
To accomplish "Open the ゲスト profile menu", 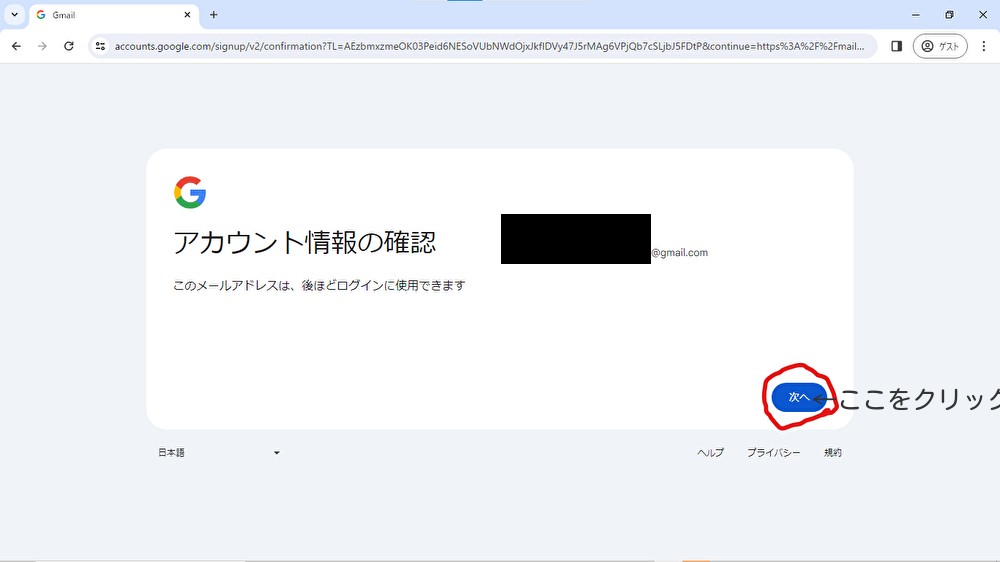I will point(940,46).
